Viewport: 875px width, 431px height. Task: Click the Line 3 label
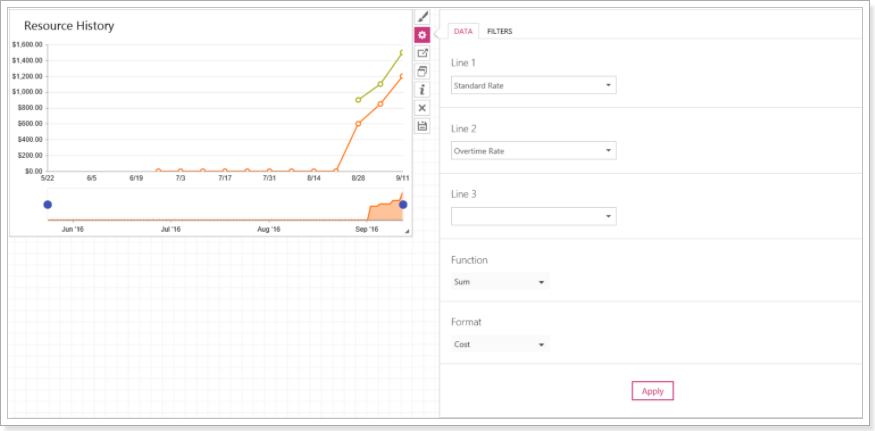[x=463, y=194]
